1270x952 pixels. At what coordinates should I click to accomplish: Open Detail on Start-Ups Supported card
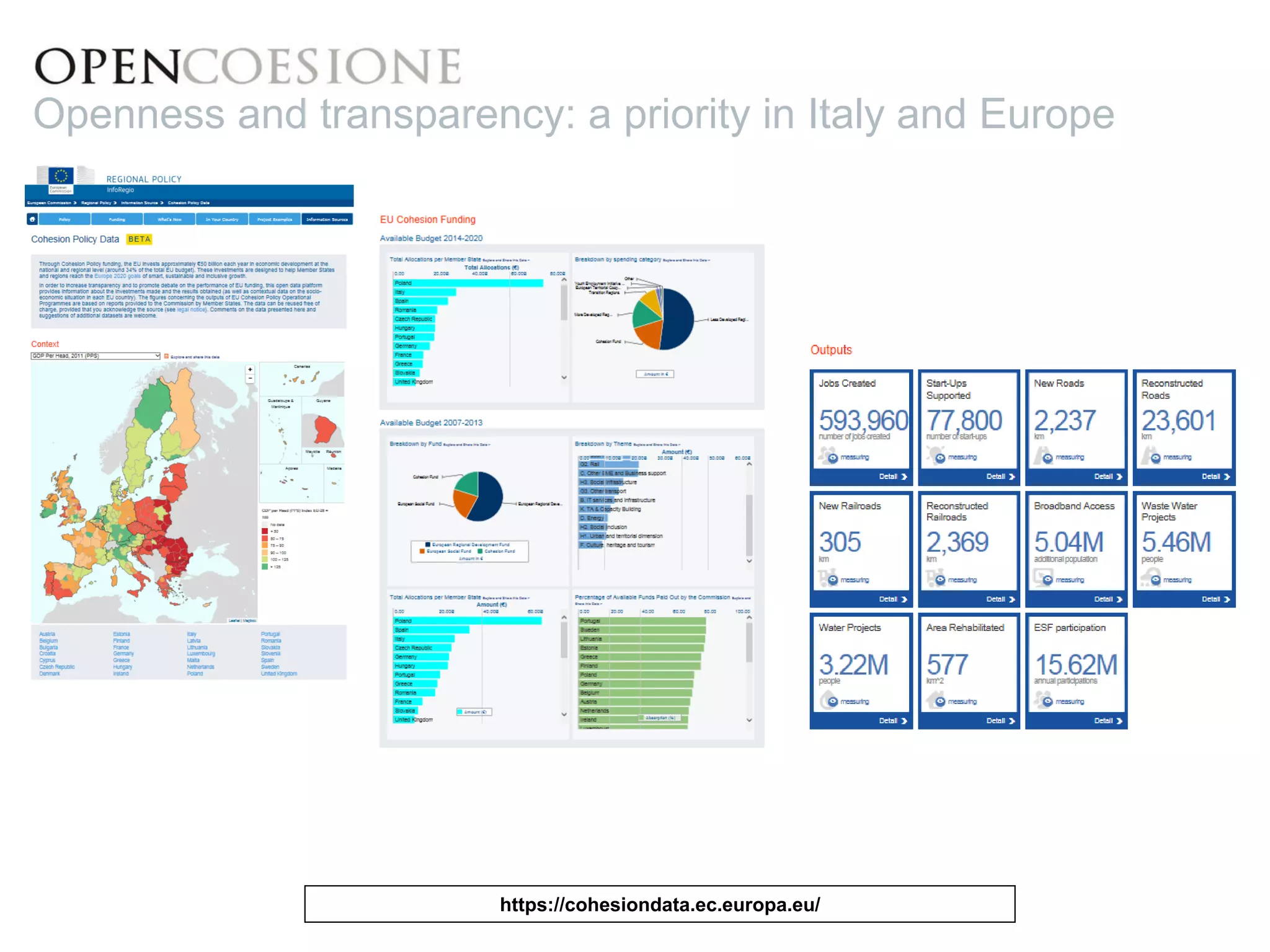click(1000, 477)
